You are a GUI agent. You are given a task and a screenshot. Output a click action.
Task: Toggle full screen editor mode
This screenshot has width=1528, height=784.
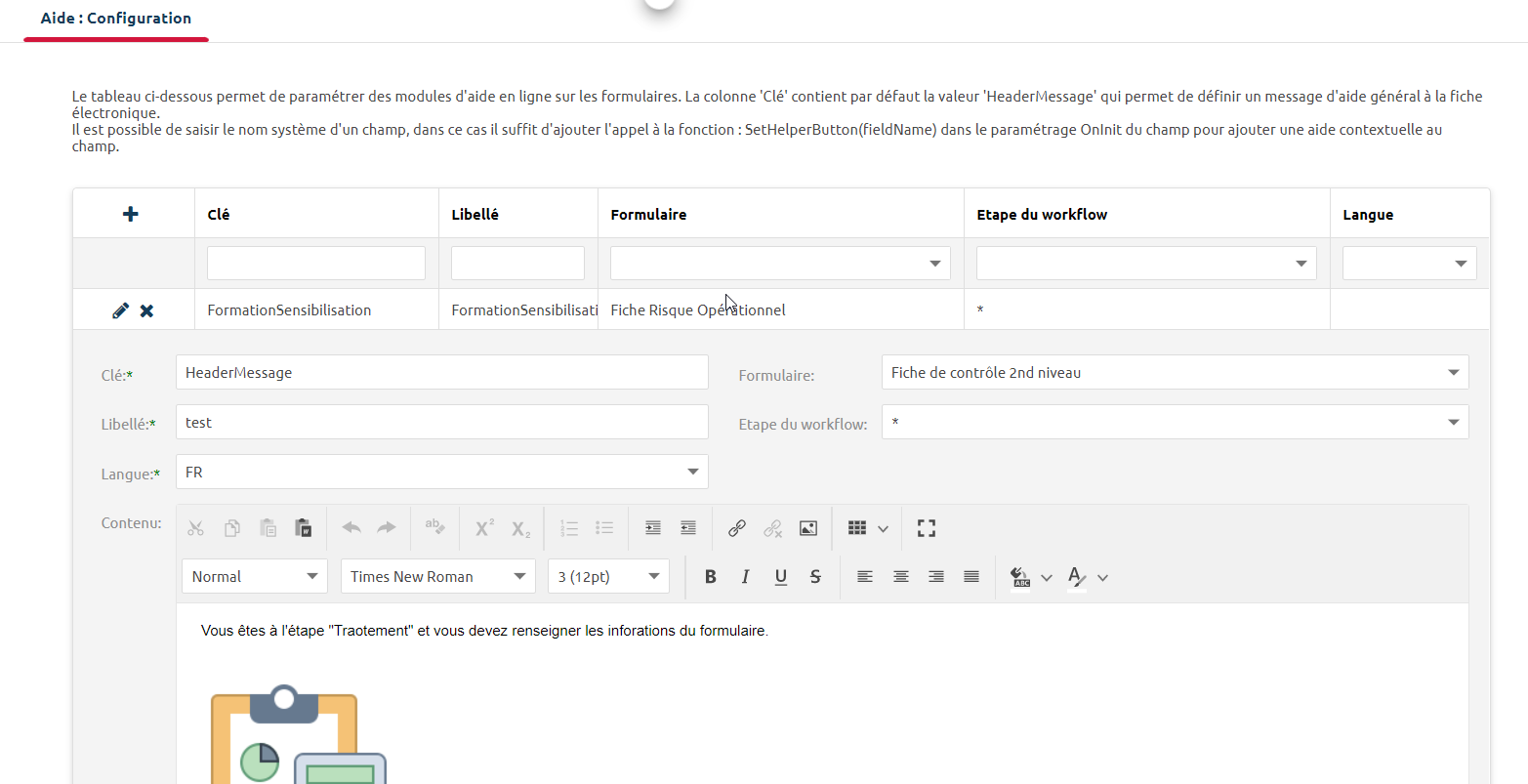pos(926,528)
